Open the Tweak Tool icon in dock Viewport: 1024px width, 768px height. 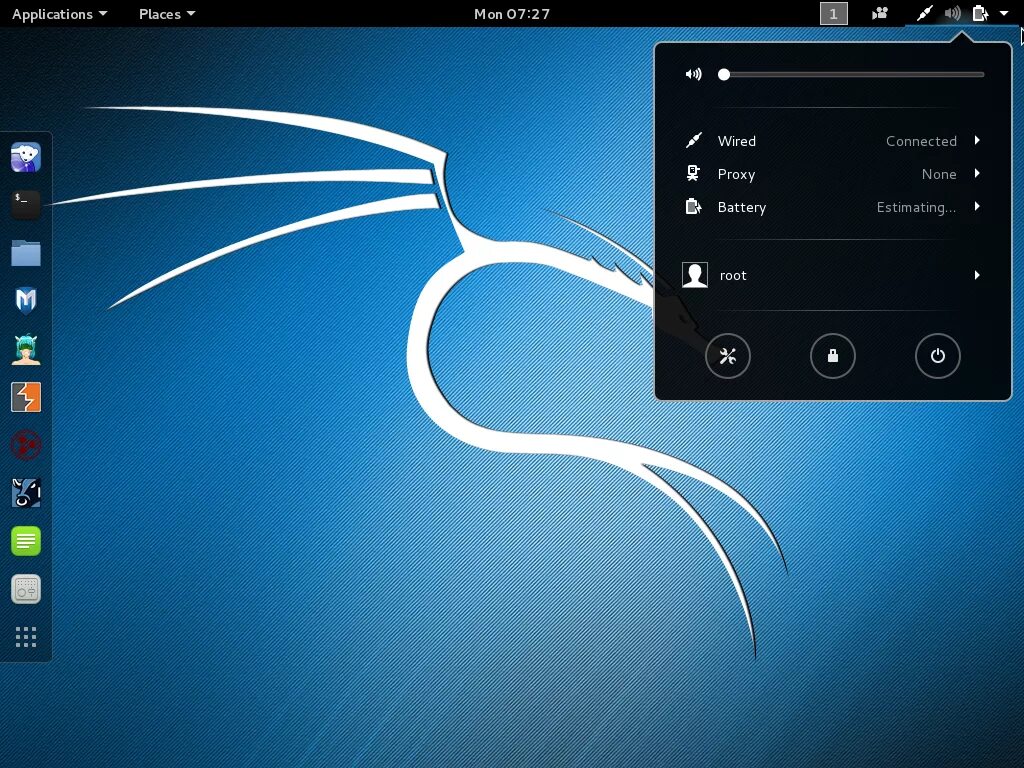[x=26, y=589]
